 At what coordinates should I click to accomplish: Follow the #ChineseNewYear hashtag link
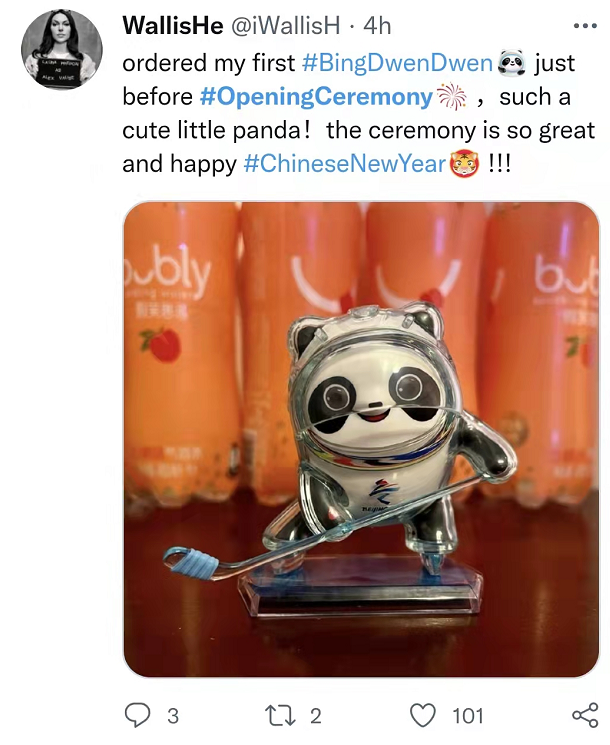pyautogui.click(x=345, y=164)
